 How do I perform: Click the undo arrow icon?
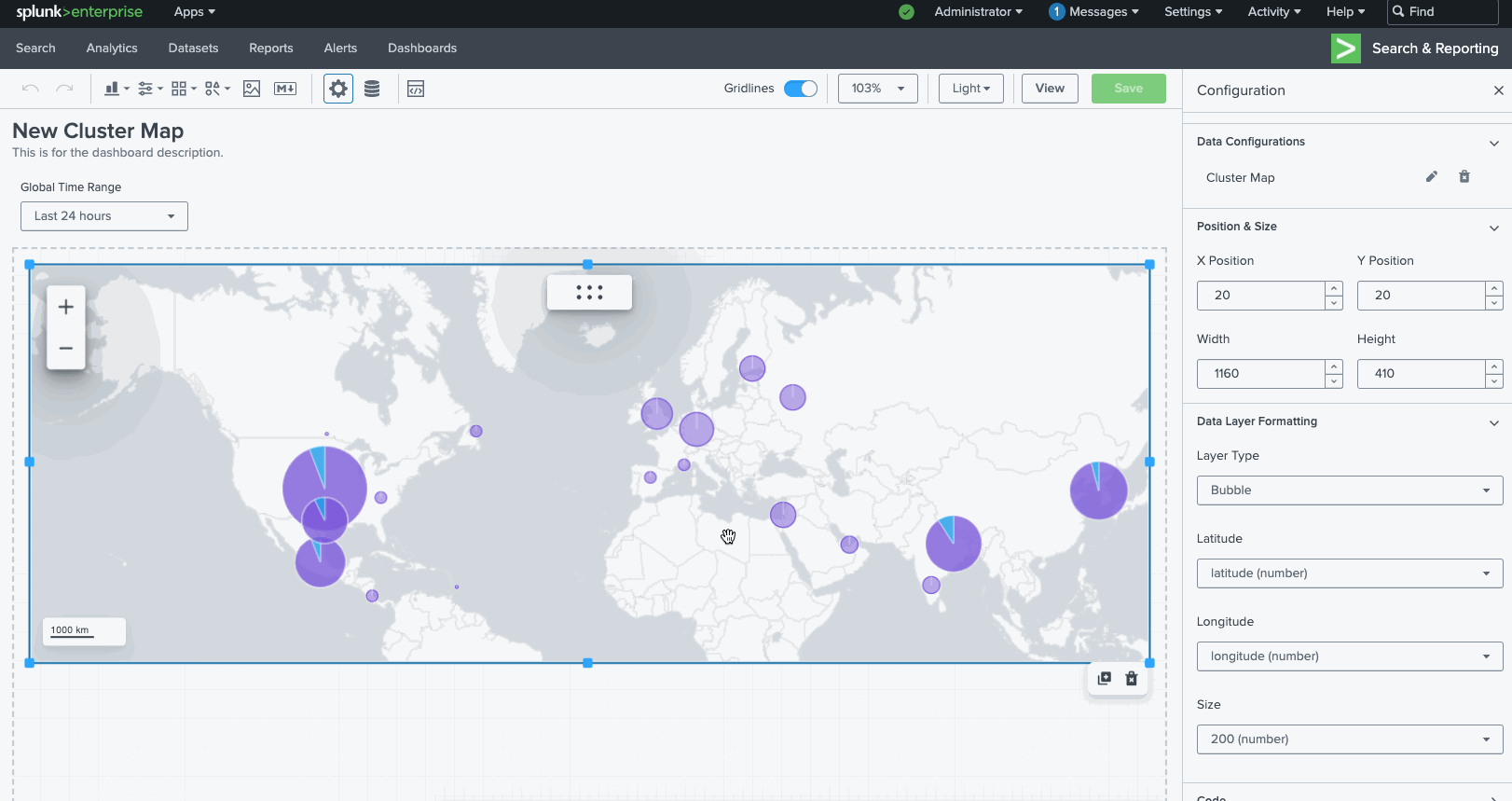pos(30,89)
